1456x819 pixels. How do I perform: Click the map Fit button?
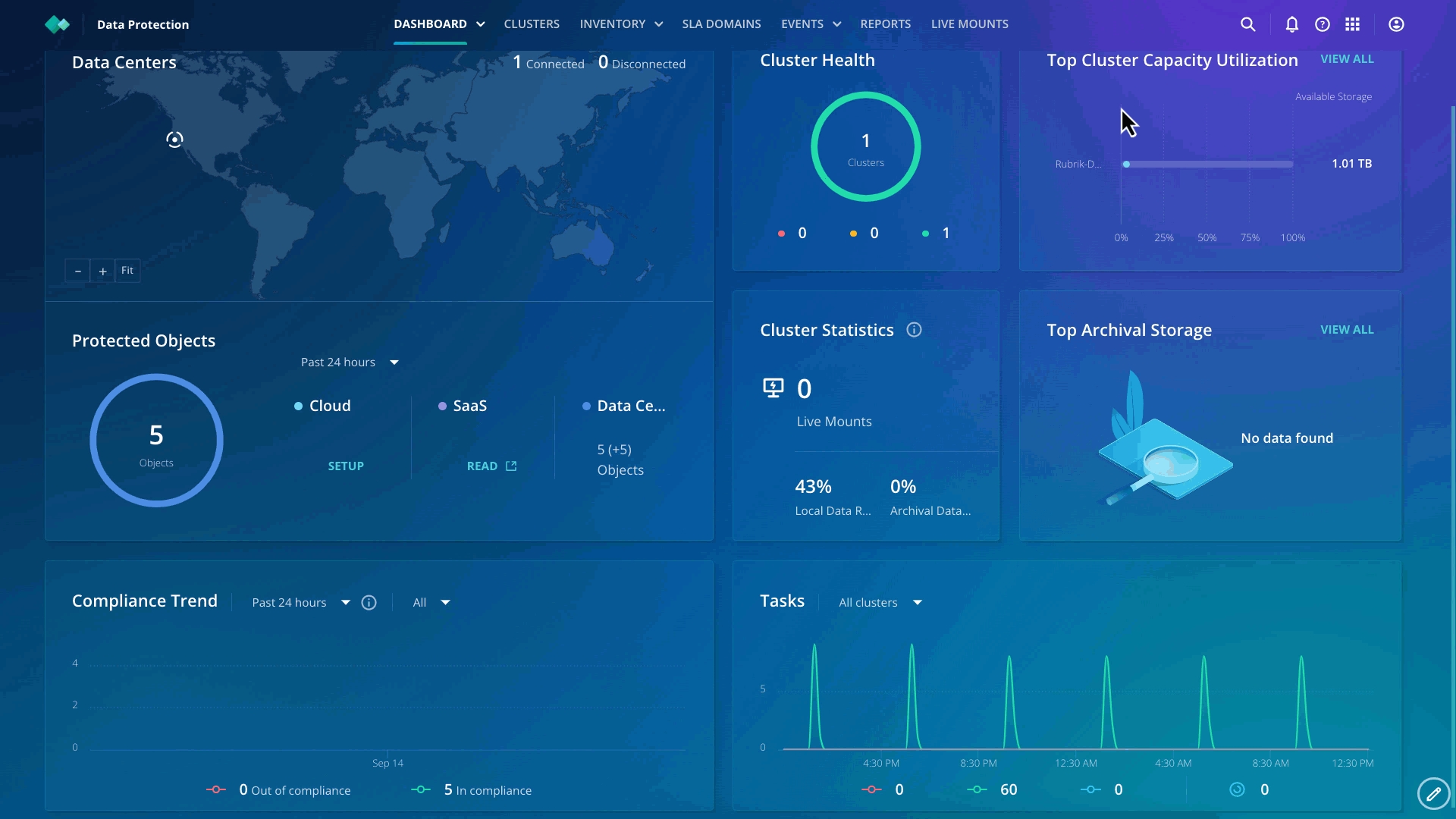(x=127, y=271)
